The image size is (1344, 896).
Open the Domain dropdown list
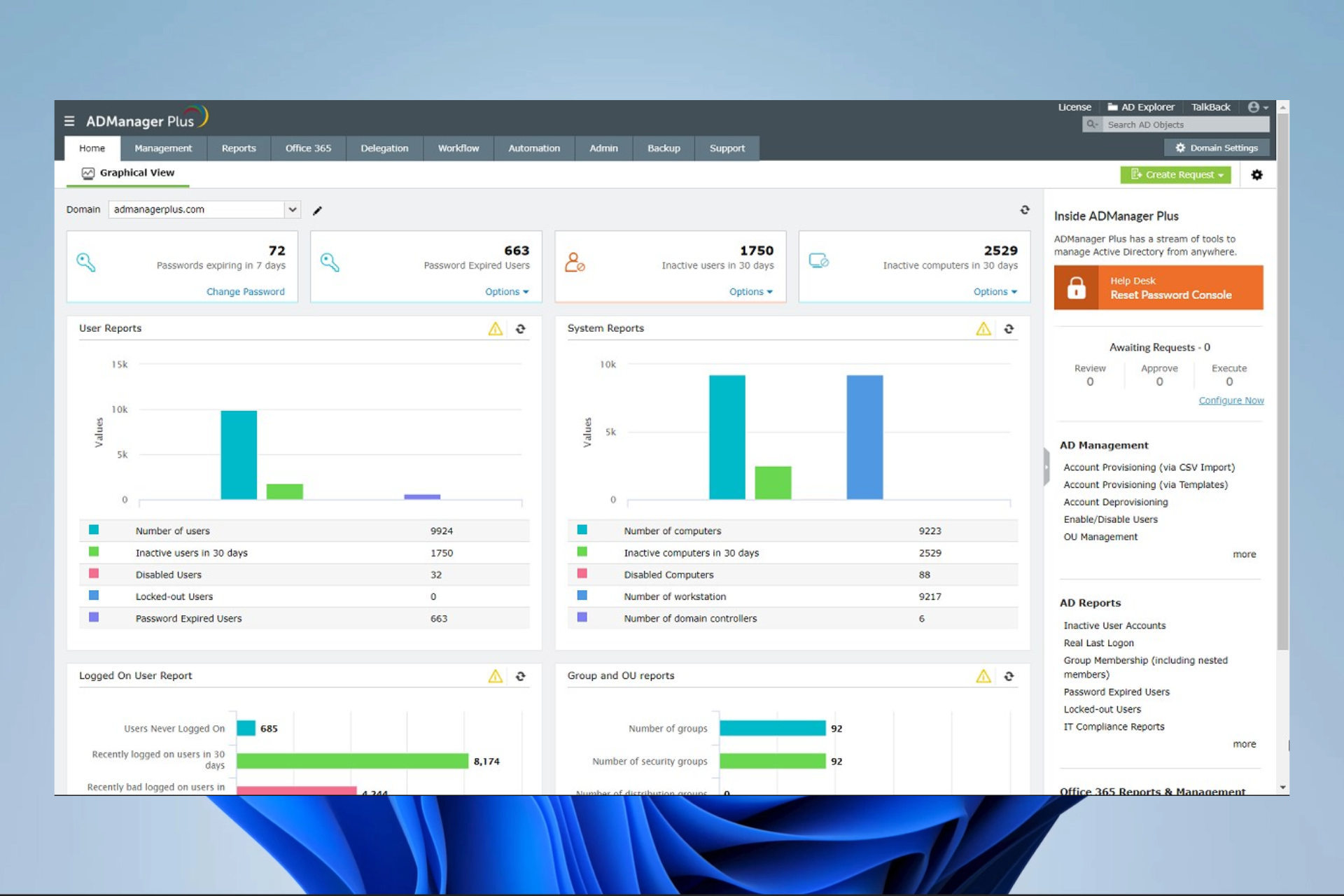(293, 209)
